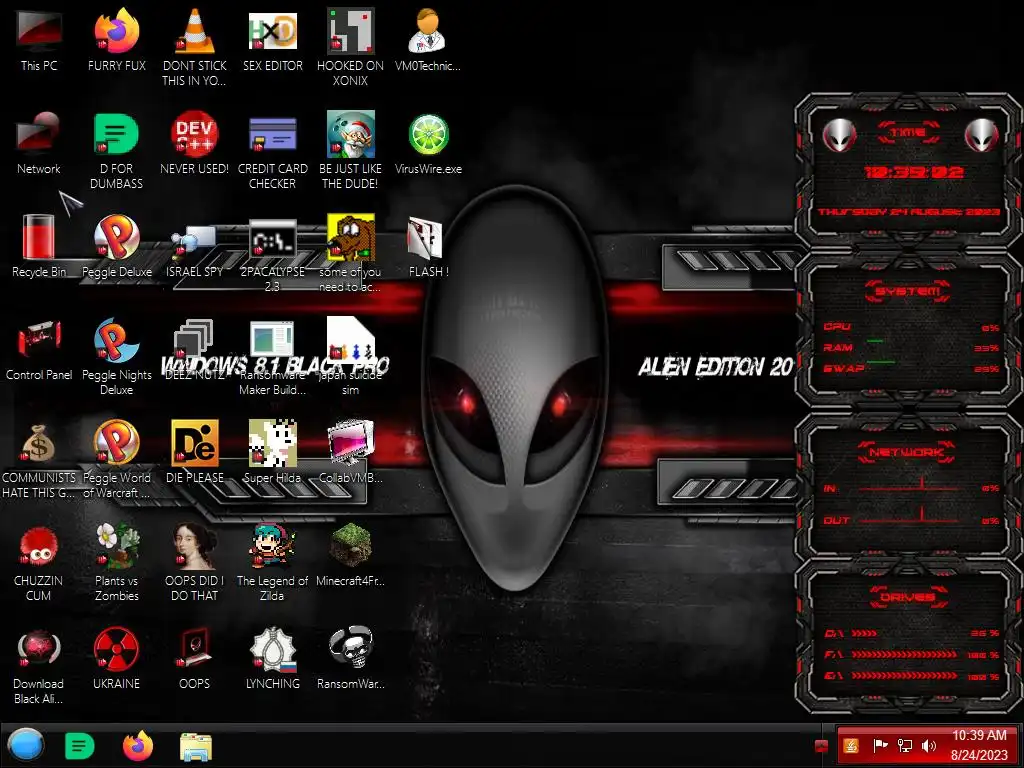The height and width of the screenshot is (768, 1024).
Task: Open the network status tray icon
Action: click(904, 746)
